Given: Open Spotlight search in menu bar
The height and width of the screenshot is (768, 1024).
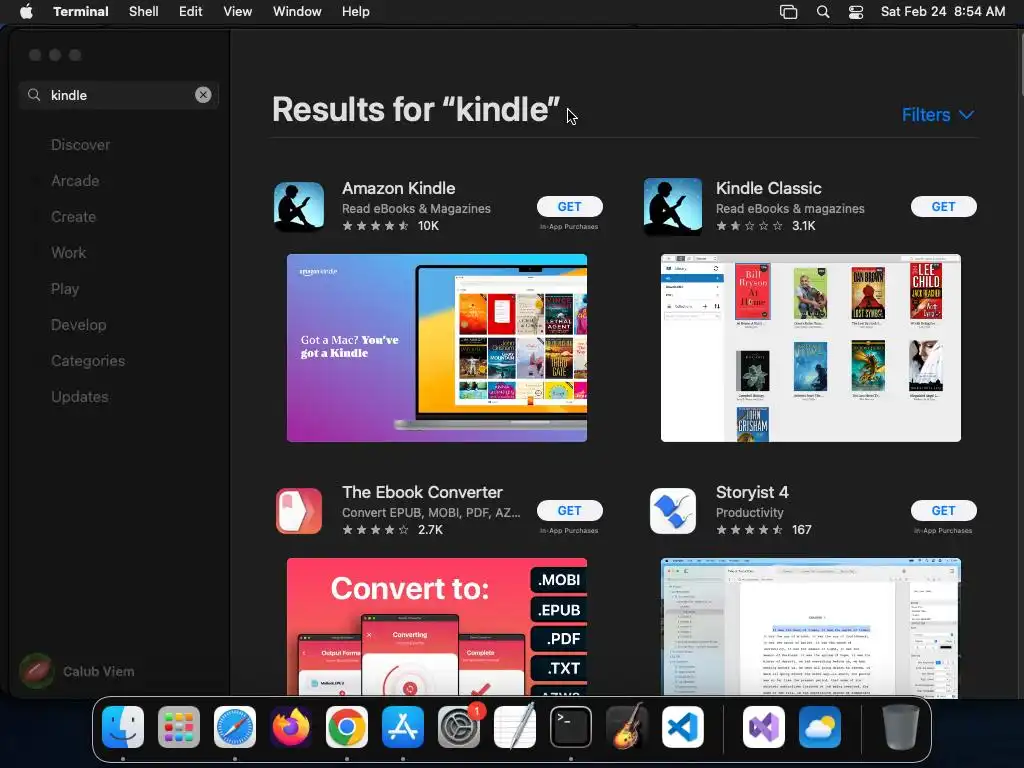Looking at the screenshot, I should [x=823, y=12].
